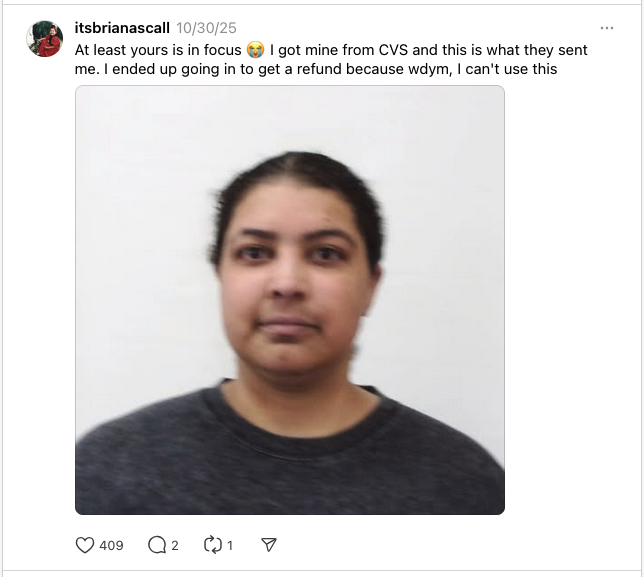Open the attached blurry photo

pyautogui.click(x=290, y=300)
